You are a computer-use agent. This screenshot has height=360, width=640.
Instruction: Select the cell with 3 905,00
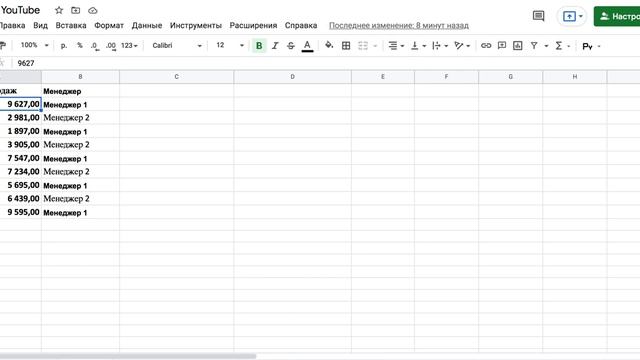click(x=20, y=144)
